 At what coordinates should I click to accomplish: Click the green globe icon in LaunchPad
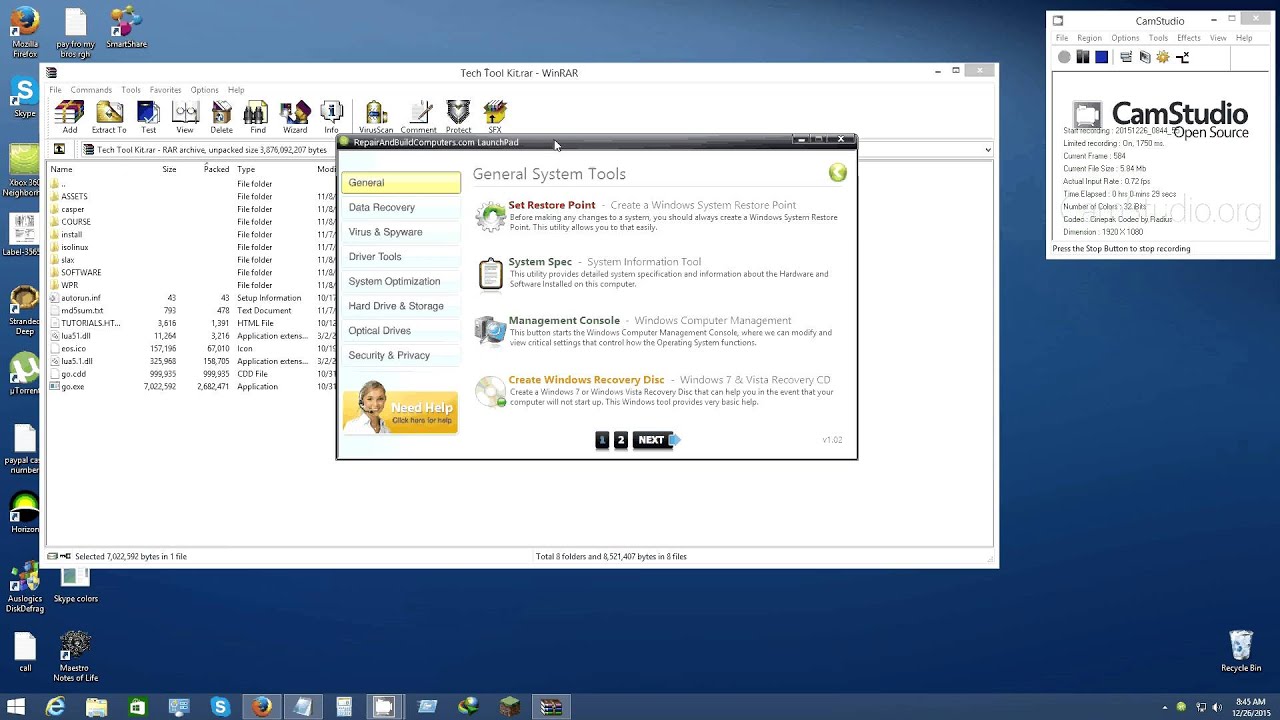[838, 173]
